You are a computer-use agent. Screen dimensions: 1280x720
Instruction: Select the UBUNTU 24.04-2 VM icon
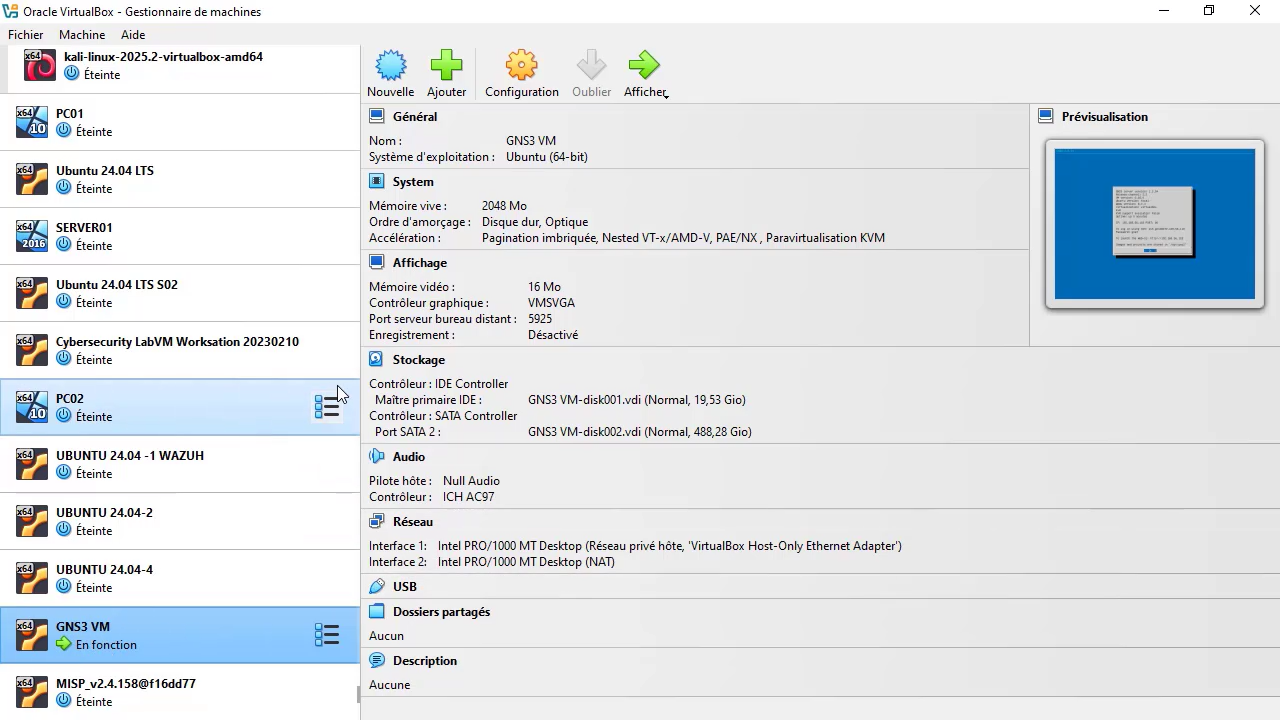(32, 522)
